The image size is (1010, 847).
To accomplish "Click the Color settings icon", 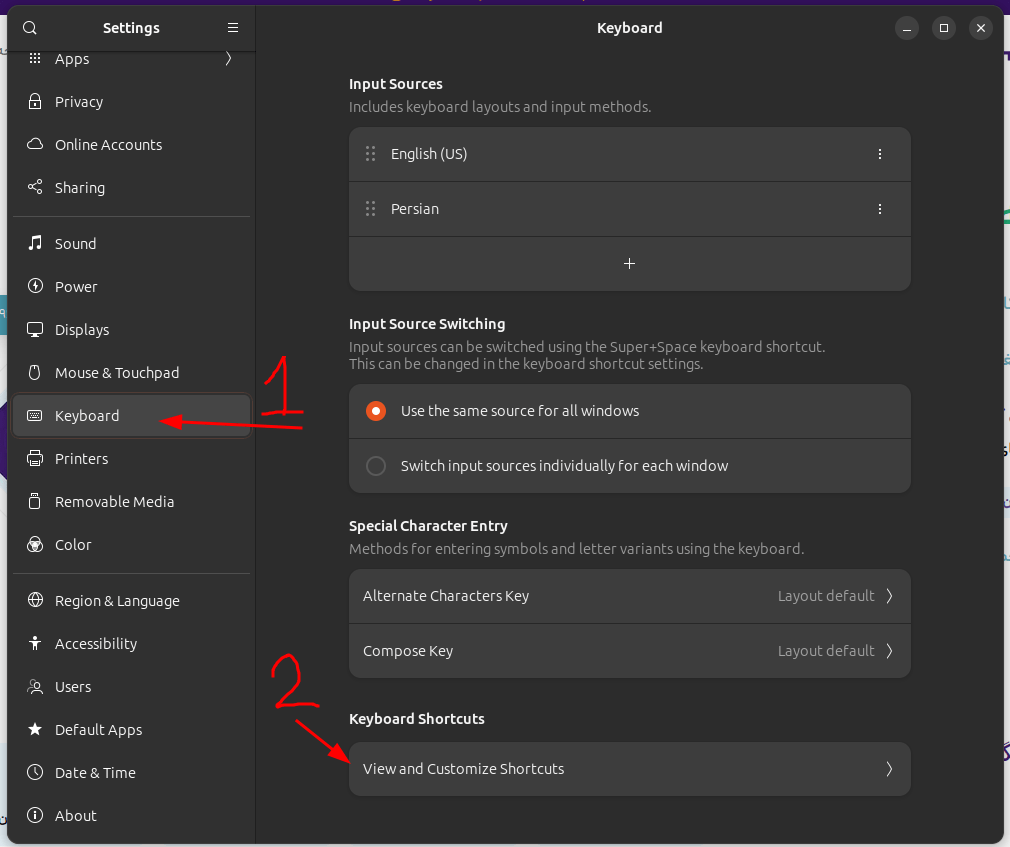I will pos(32,544).
